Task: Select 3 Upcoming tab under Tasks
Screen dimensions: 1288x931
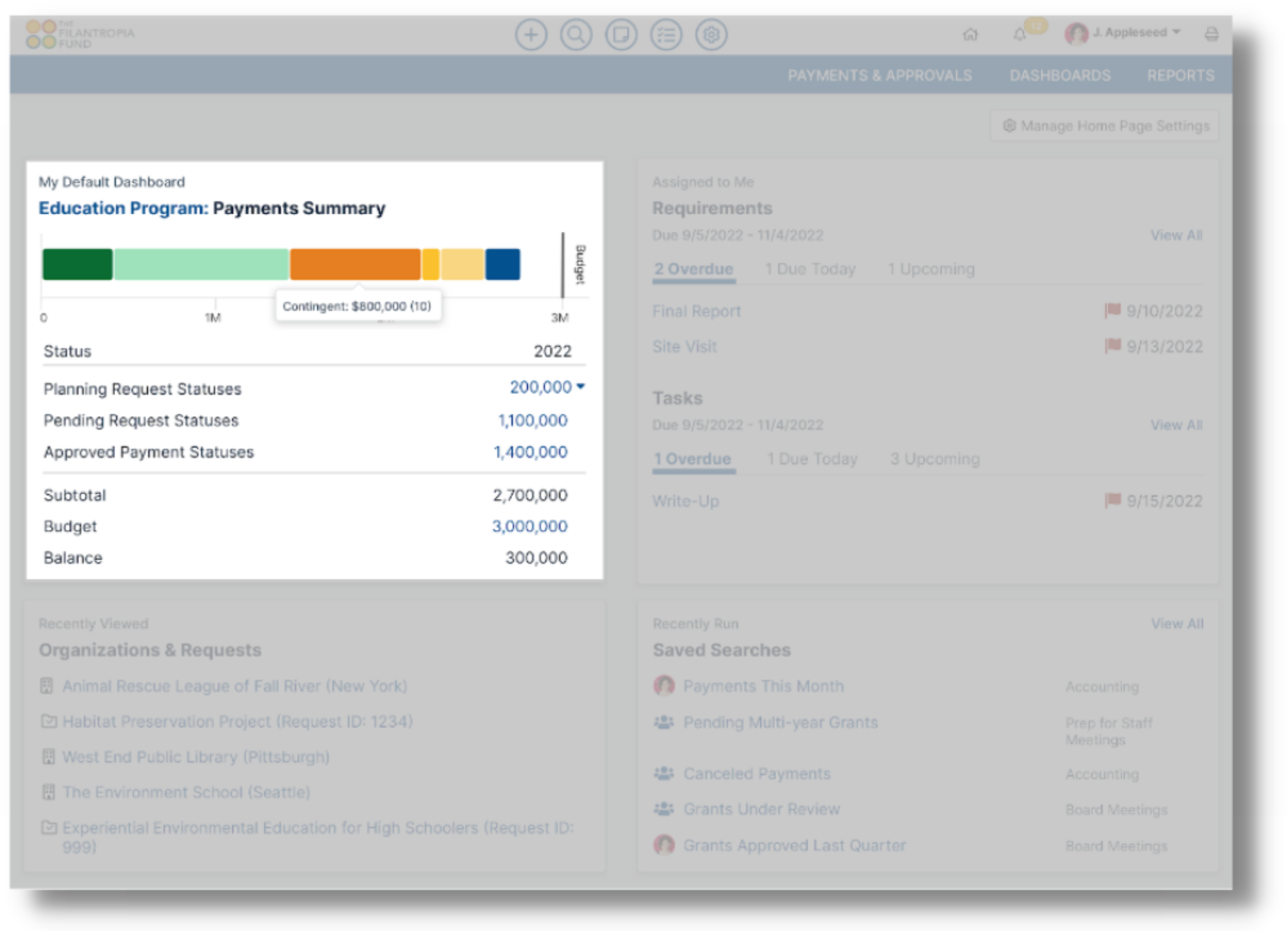Action: tap(934, 459)
